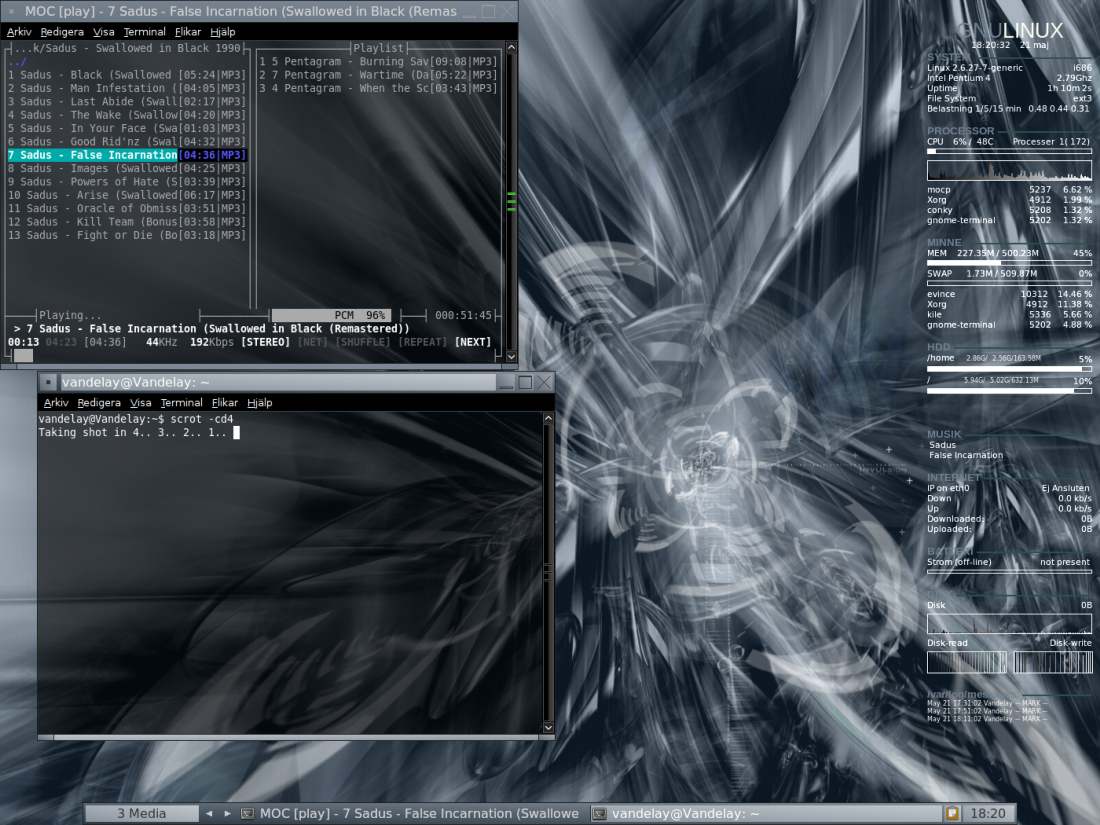This screenshot has width=1100, height=825.
Task: Click the SHUFFLE indicator in MOC
Action: 363,342
